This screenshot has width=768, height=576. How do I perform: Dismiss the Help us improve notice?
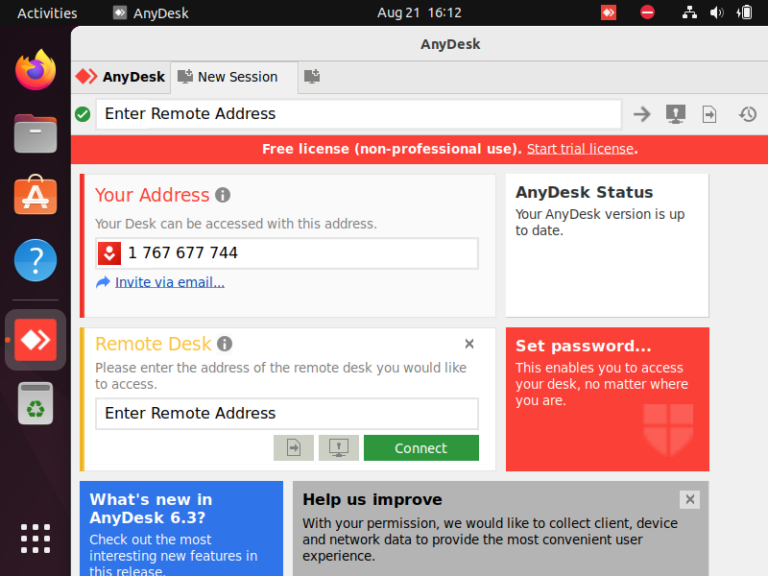pos(690,500)
